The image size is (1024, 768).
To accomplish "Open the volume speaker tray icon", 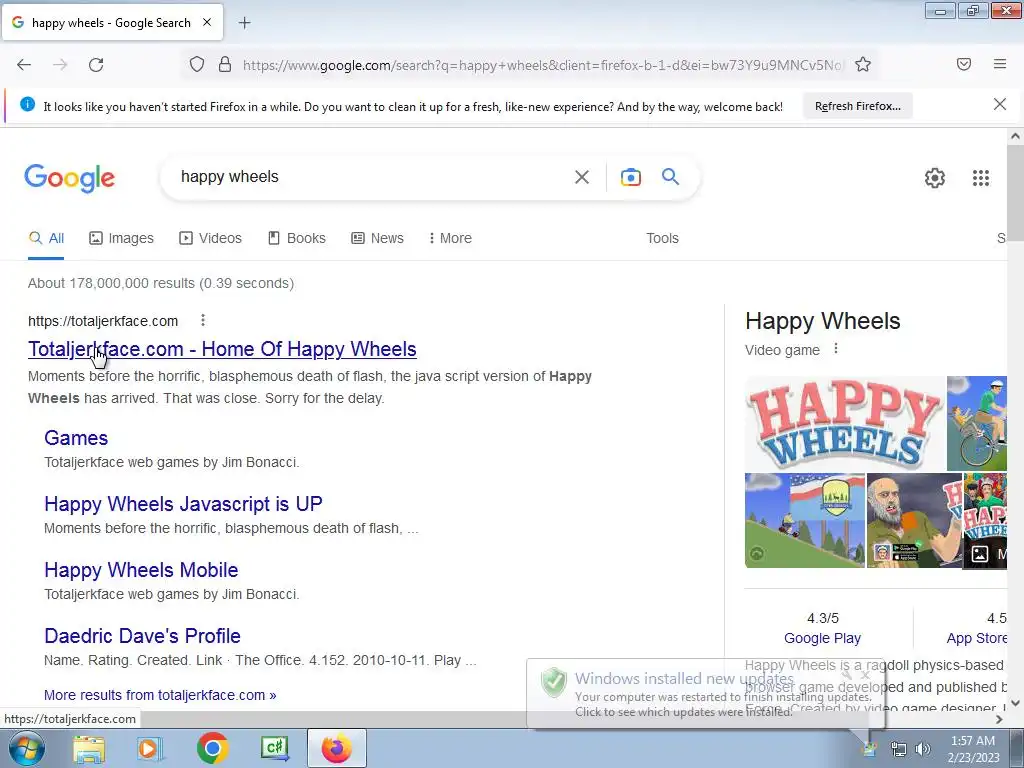I will click(922, 749).
